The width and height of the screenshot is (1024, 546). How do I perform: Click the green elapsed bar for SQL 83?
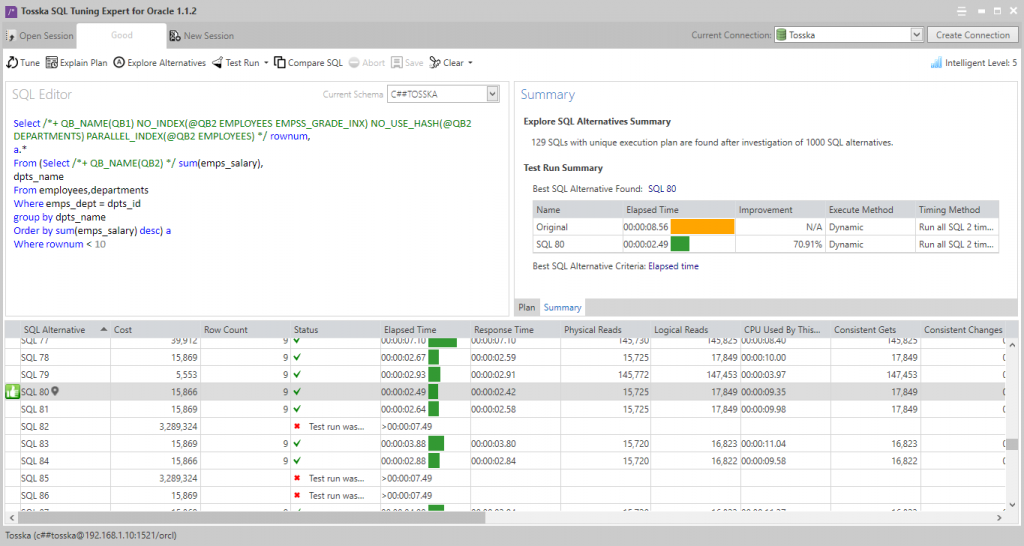[x=436, y=443]
